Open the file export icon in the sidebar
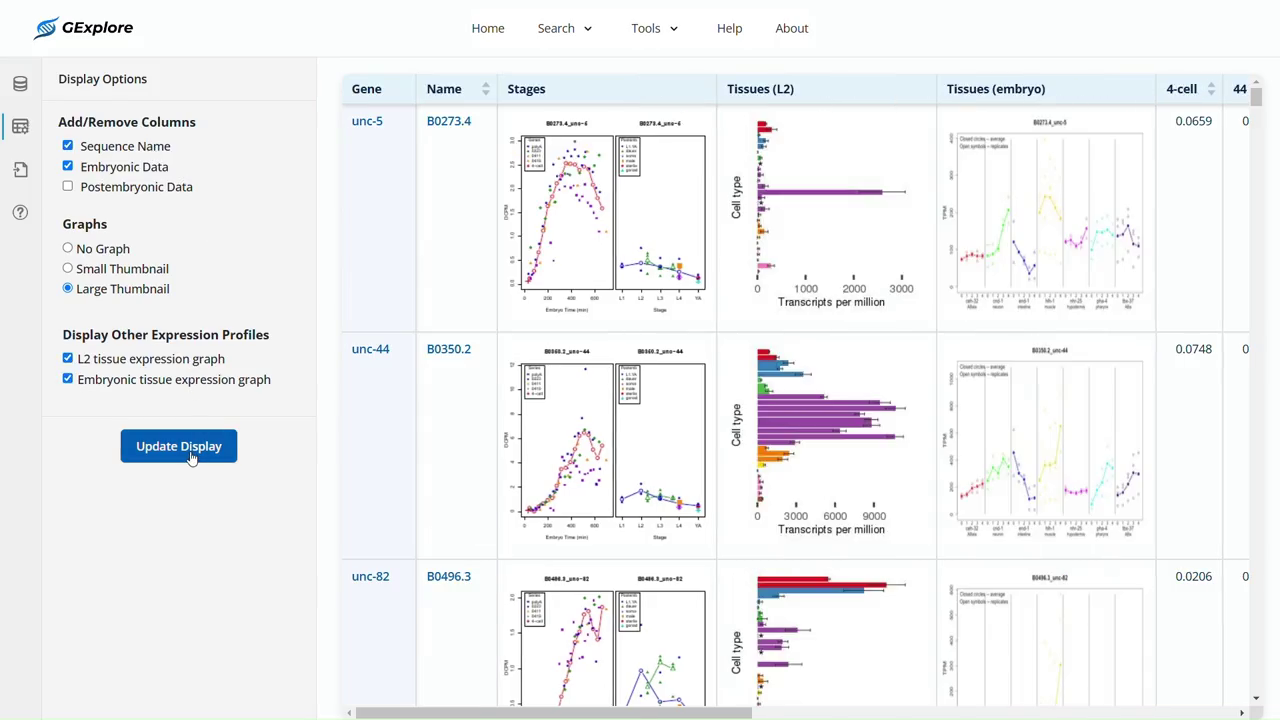1280x720 pixels. [x=20, y=170]
